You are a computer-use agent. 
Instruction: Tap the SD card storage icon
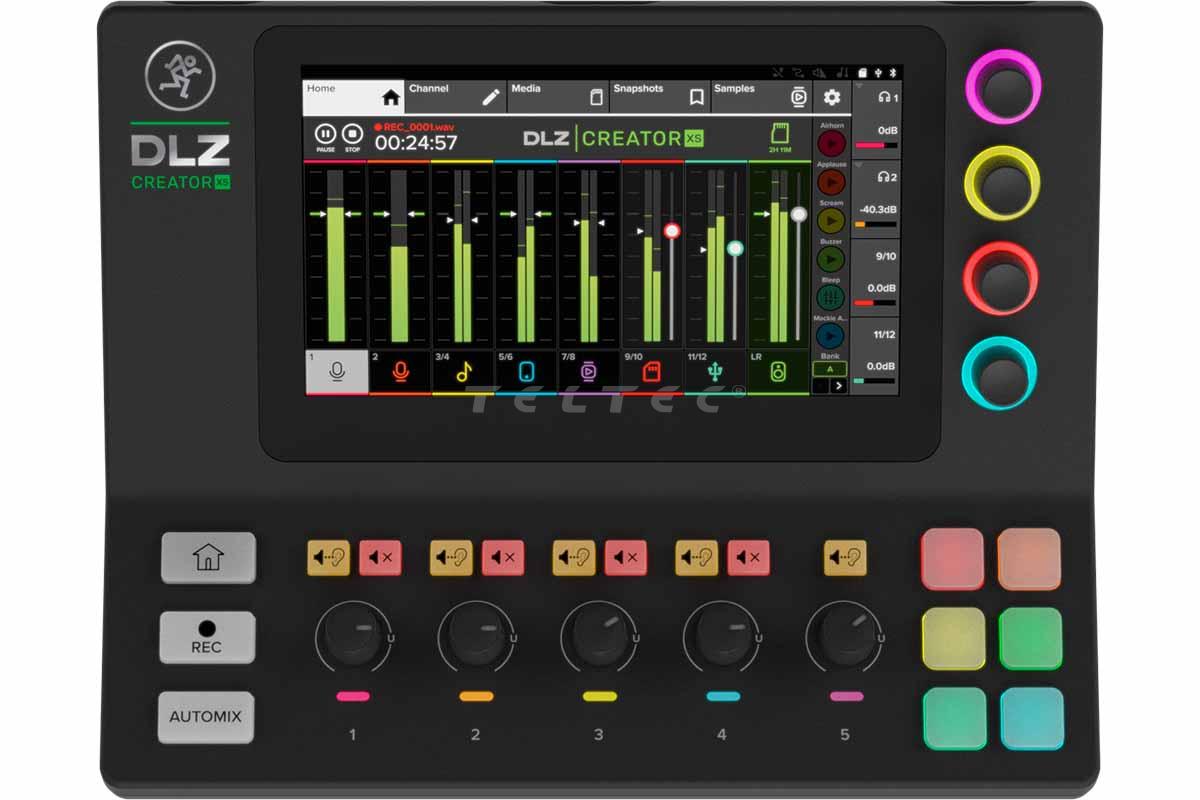(780, 133)
